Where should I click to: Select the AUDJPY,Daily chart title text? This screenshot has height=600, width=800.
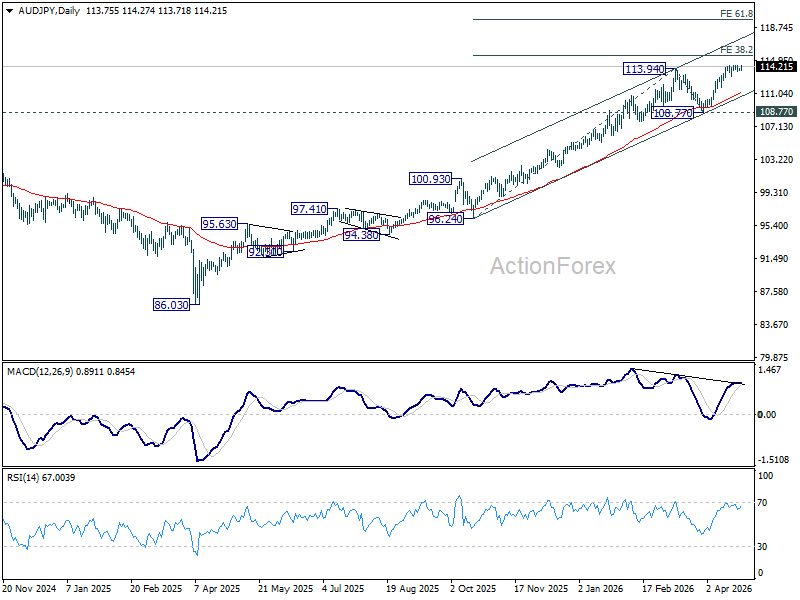click(x=49, y=11)
